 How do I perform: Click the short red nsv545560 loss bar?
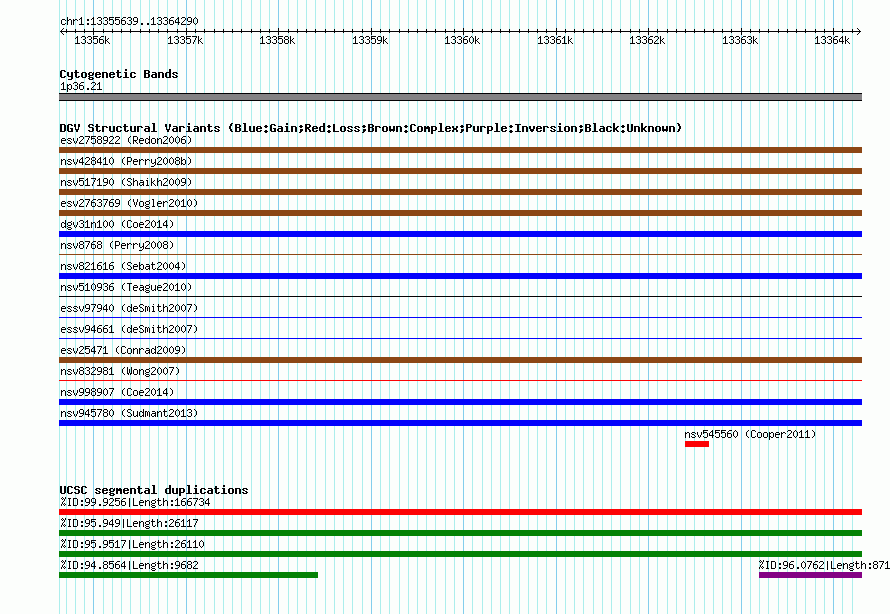[697, 444]
